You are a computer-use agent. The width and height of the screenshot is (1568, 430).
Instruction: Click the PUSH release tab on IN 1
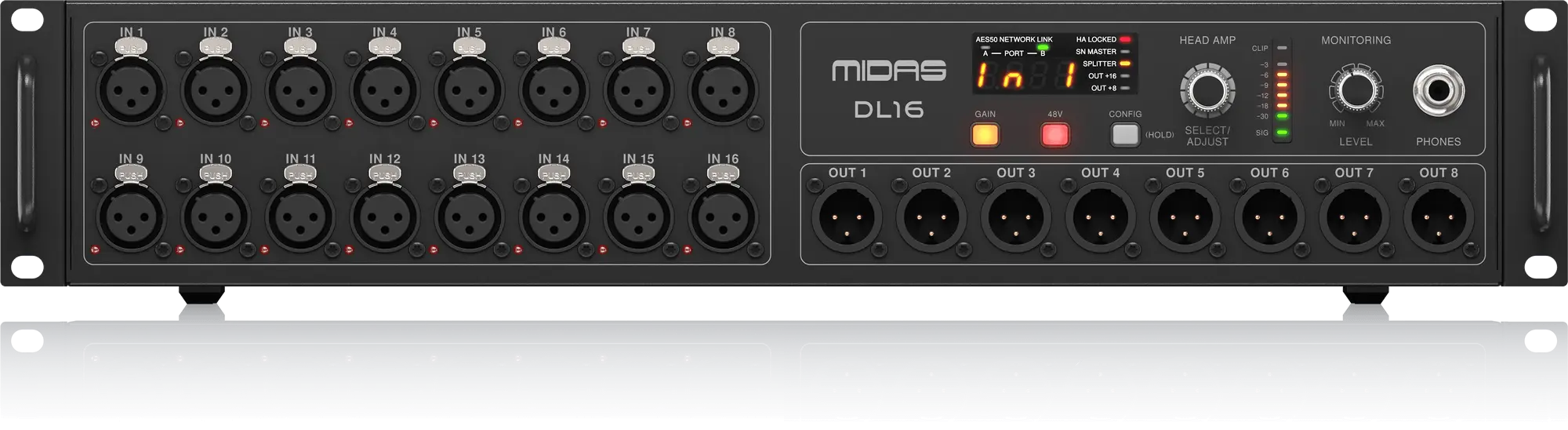click(x=132, y=47)
